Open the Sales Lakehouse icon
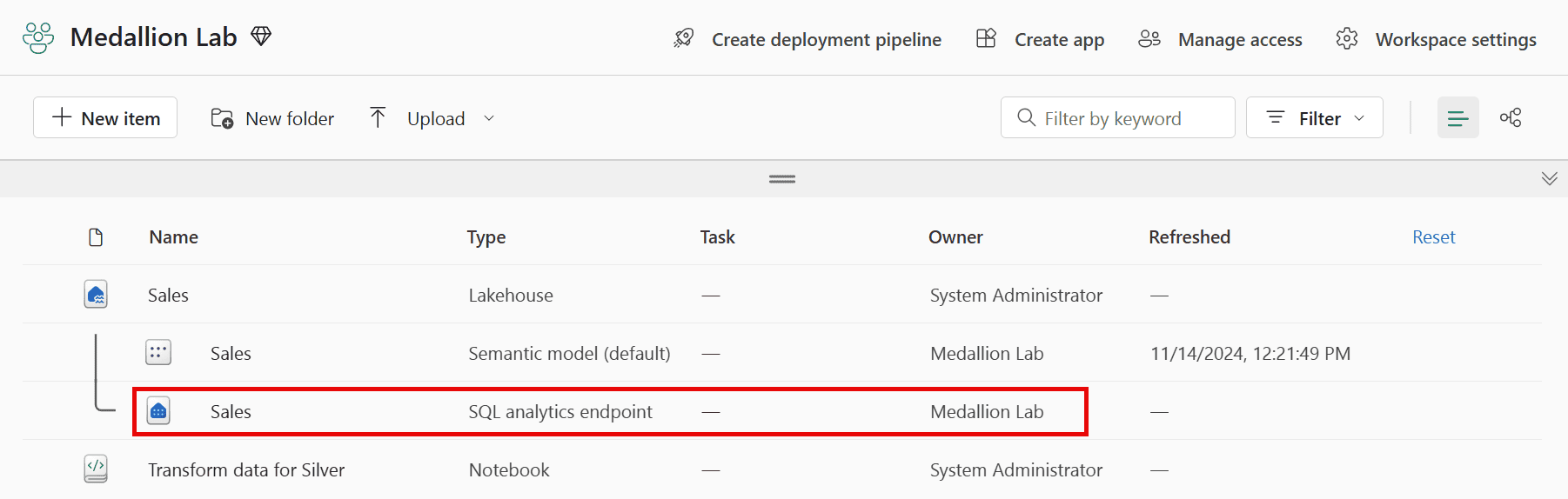Screen dimensions: 1568x499 pyautogui.click(x=96, y=295)
